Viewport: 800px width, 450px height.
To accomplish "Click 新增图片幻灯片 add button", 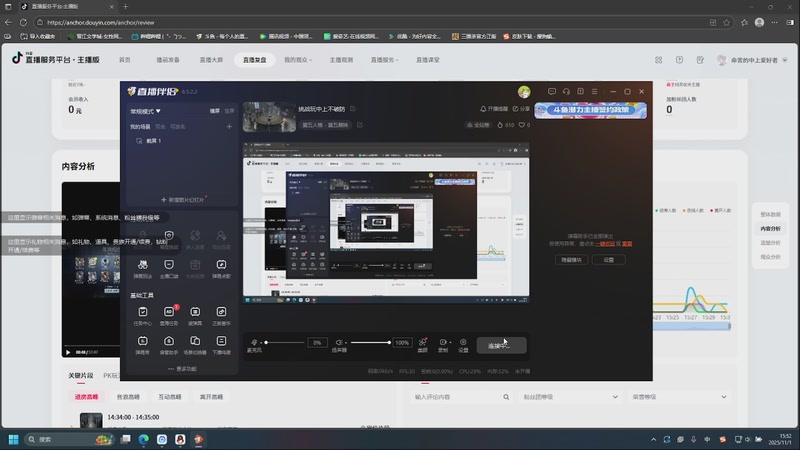I will tap(182, 200).
